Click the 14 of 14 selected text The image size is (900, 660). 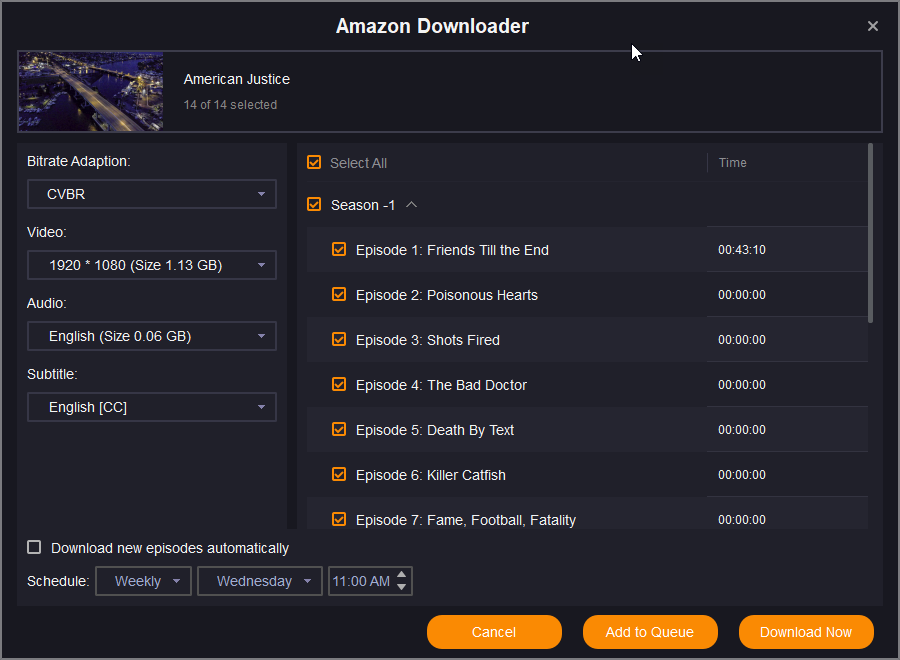[230, 105]
